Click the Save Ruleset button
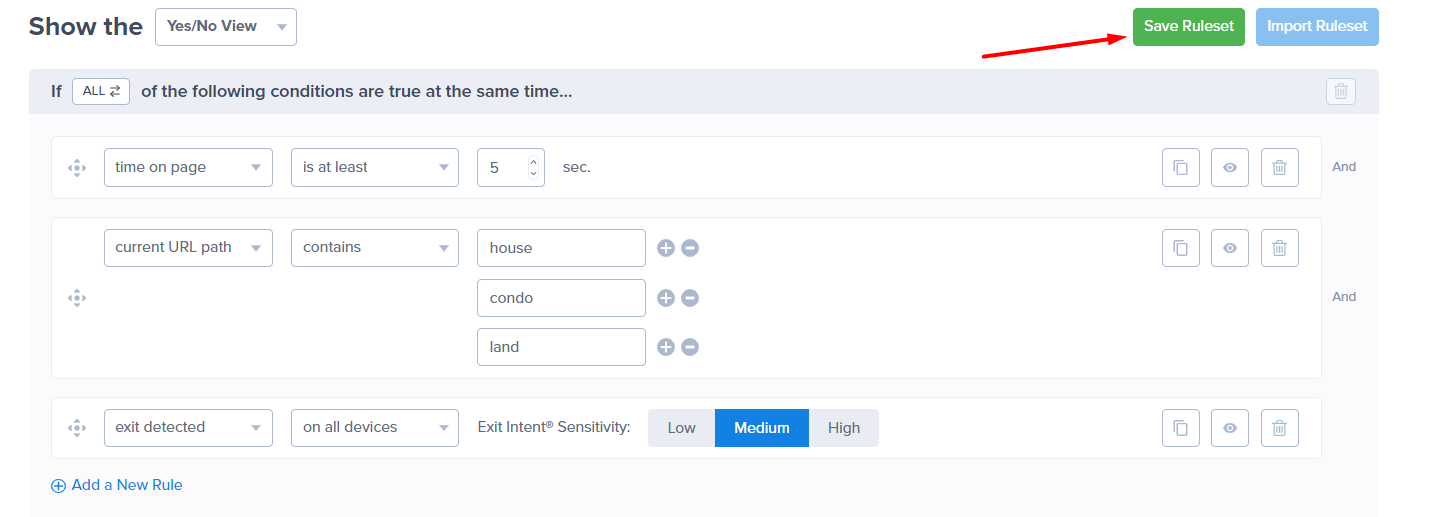This screenshot has height=517, width=1431. point(1188,27)
